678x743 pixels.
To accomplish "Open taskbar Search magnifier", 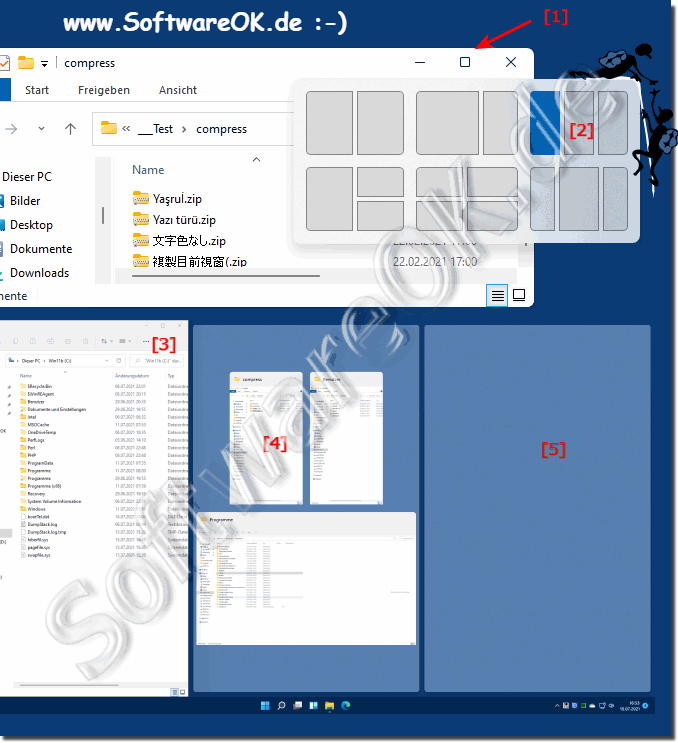I will coord(281,706).
